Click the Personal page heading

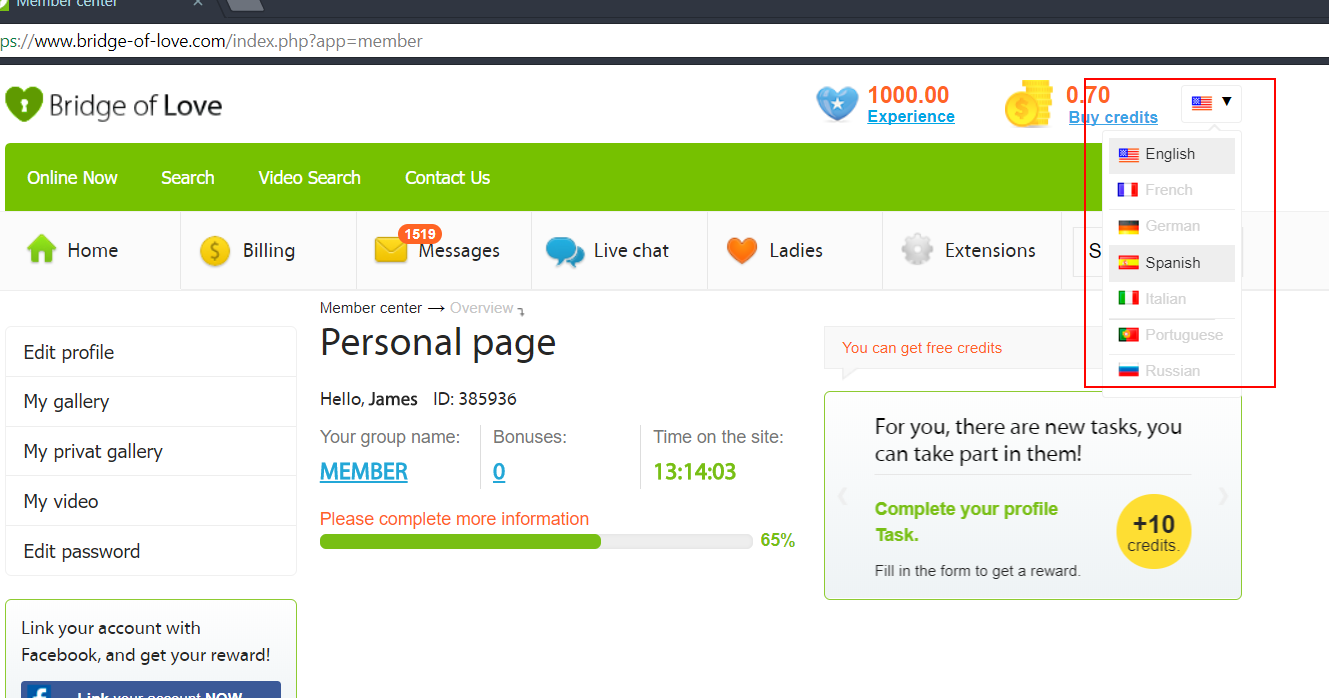[x=438, y=343]
